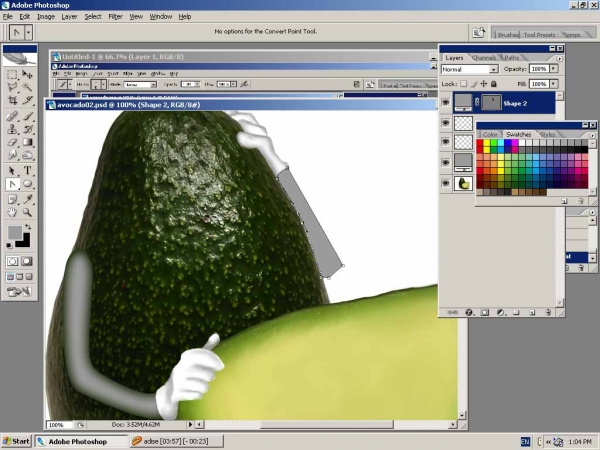Open the Filter menu
This screenshot has height=450, width=600.
(x=115, y=16)
